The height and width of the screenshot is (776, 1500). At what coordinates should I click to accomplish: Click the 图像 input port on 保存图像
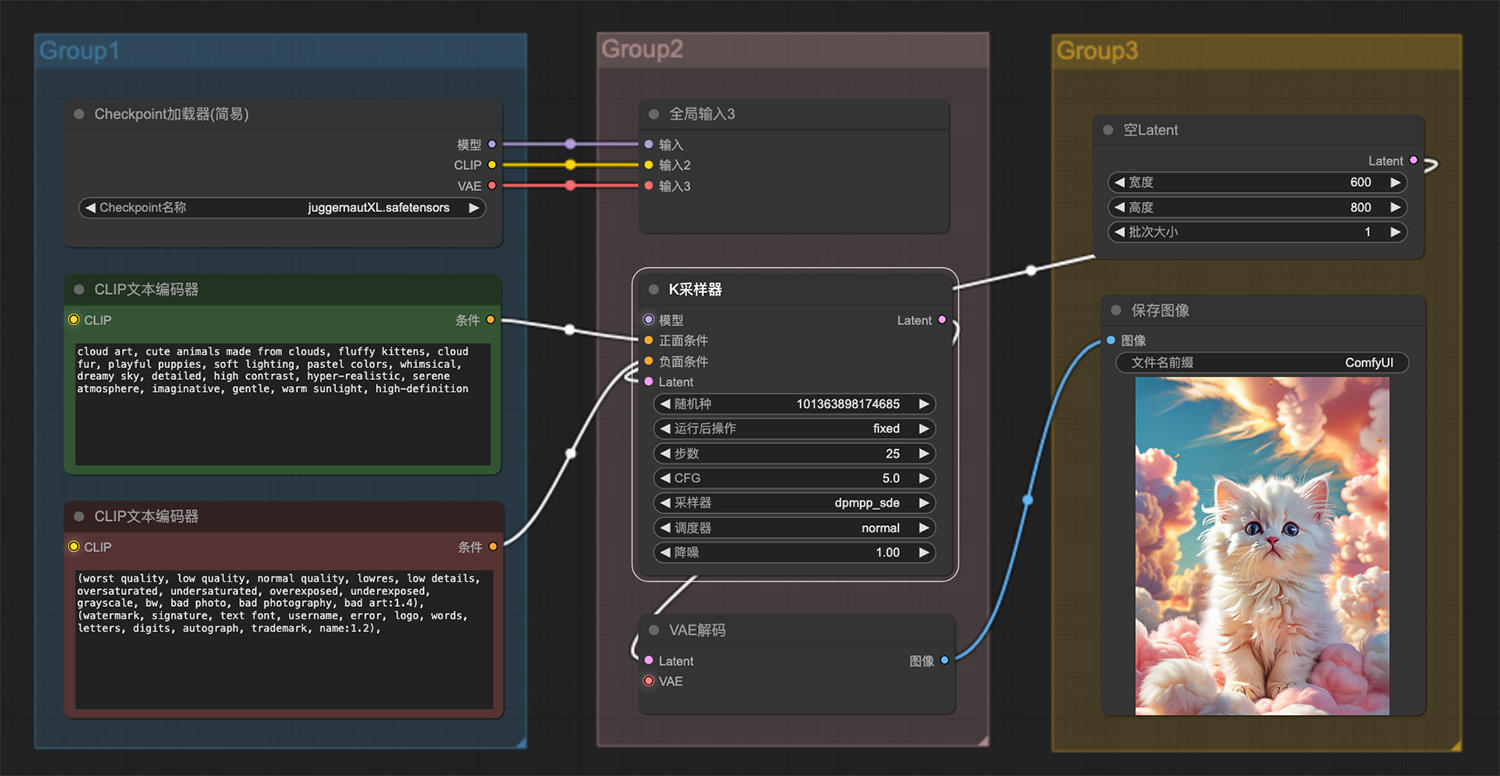[1111, 340]
